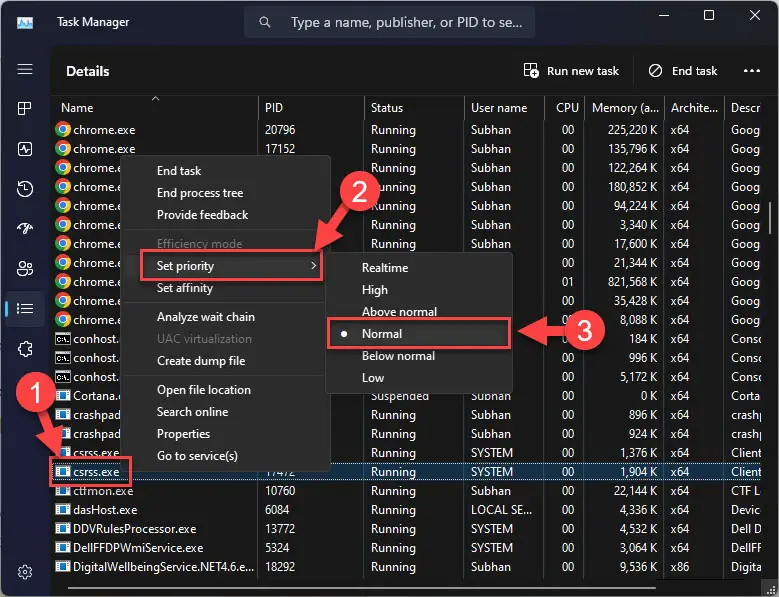Viewport: 779px width, 597px height.
Task: Click the End task circle-slash icon
Action: tap(655, 71)
